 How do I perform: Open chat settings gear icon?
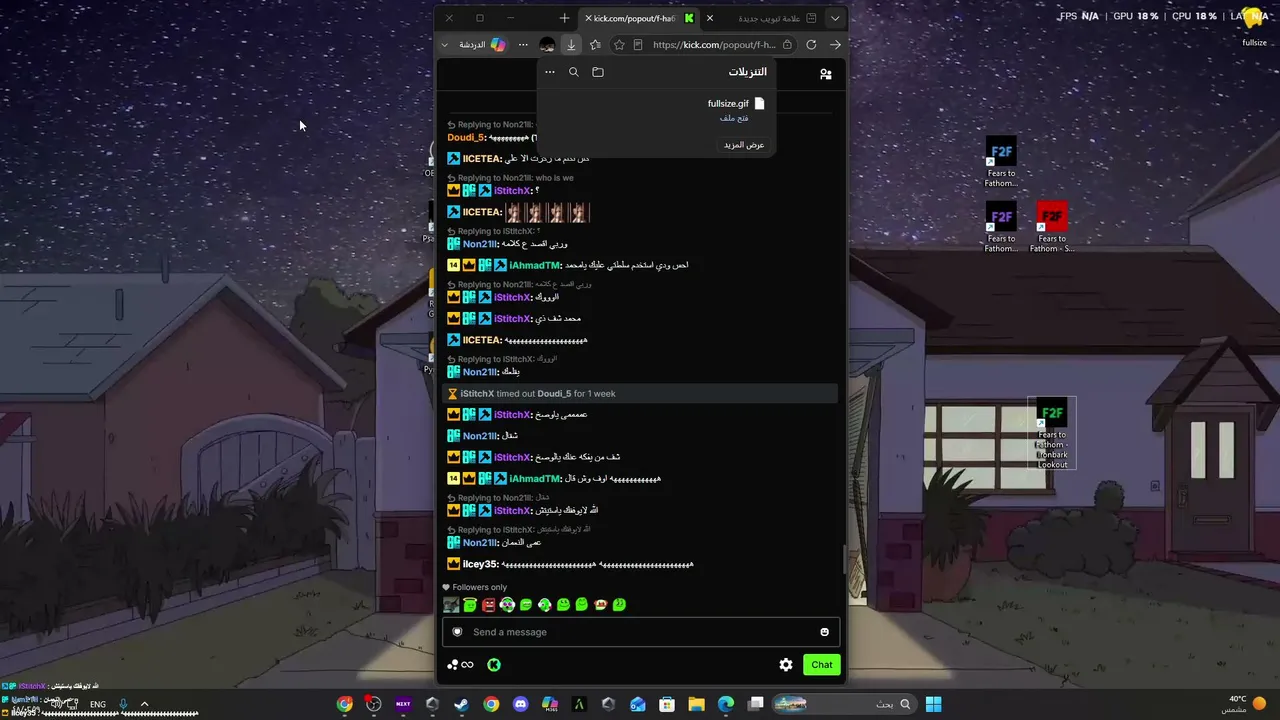click(786, 665)
